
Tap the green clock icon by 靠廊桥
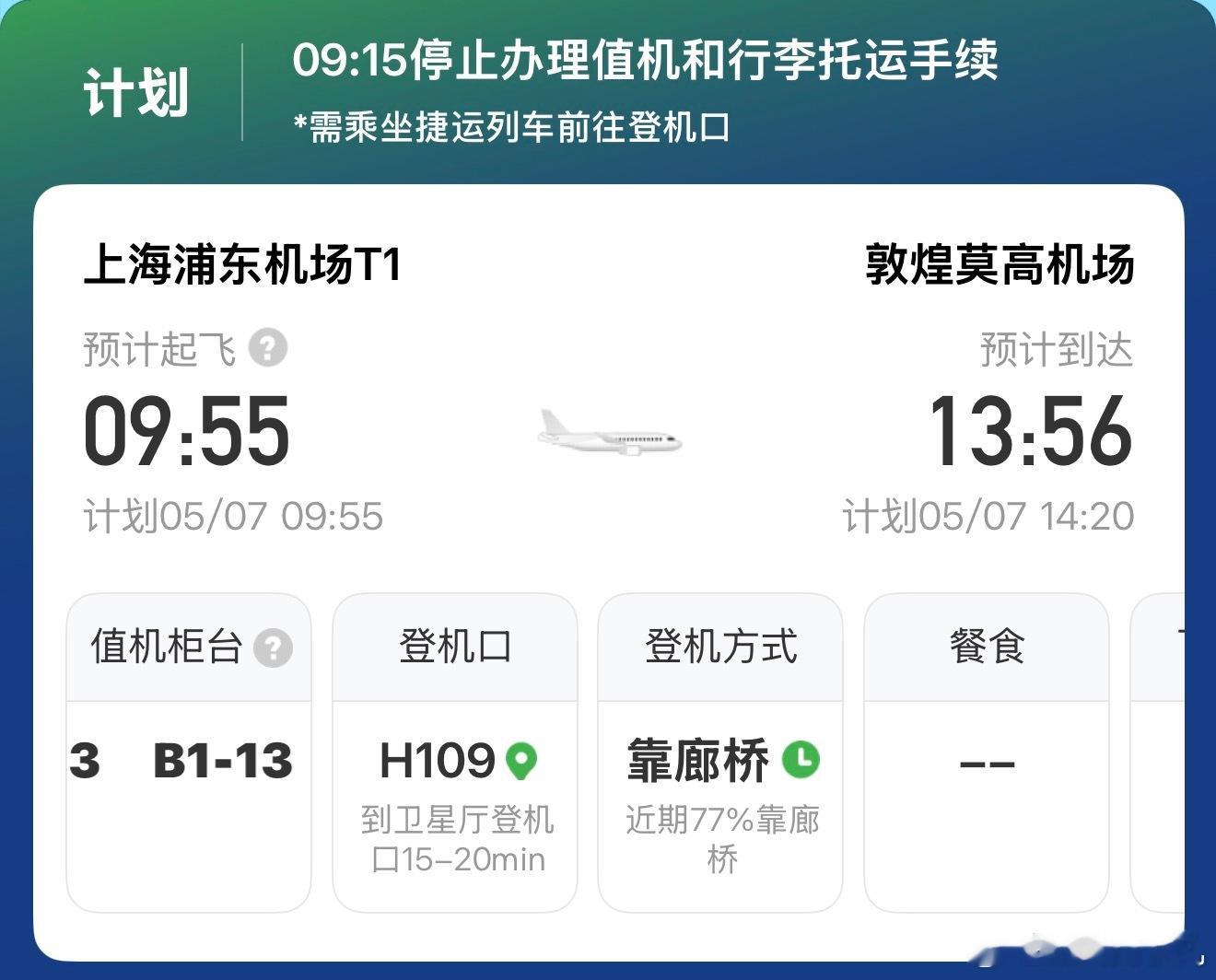(801, 759)
